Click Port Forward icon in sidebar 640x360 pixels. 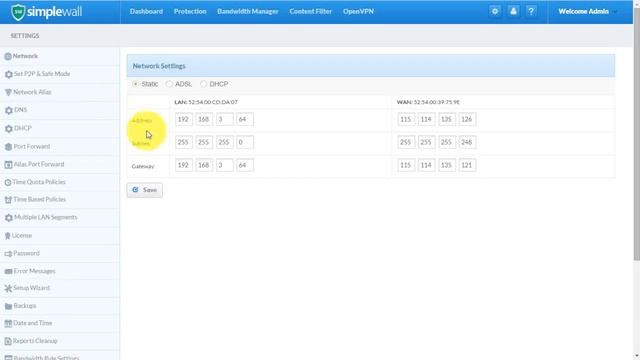(x=8, y=147)
